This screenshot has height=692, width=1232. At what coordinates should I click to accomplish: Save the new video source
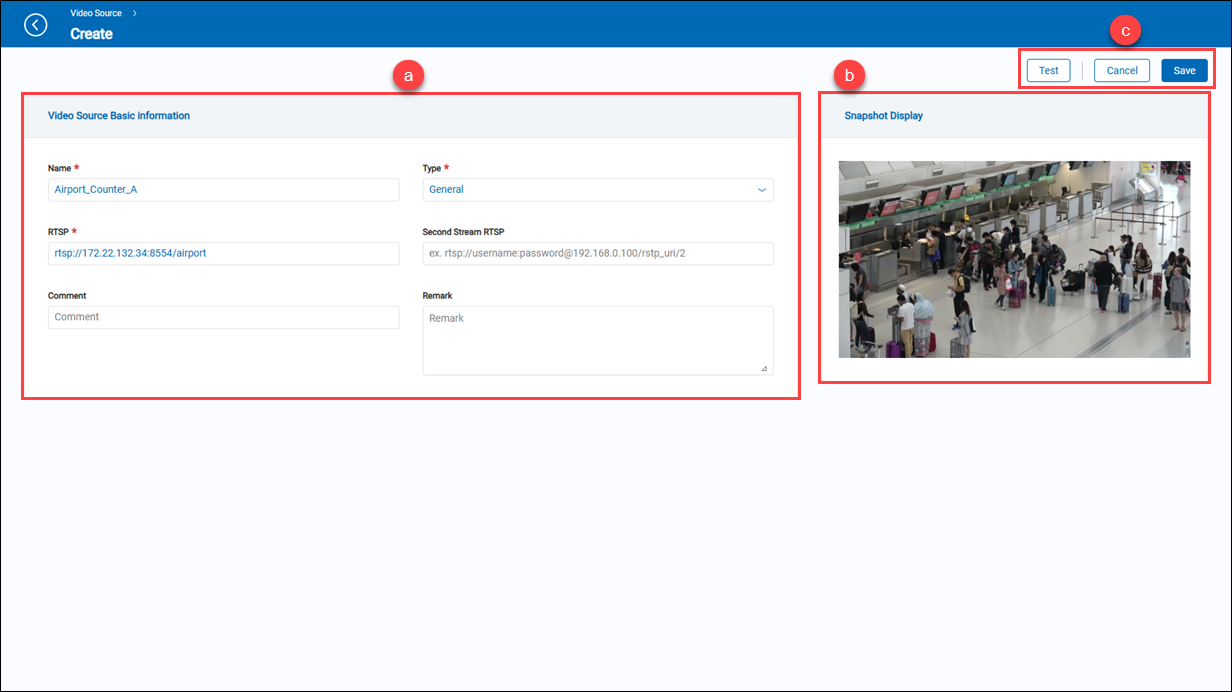(1184, 70)
